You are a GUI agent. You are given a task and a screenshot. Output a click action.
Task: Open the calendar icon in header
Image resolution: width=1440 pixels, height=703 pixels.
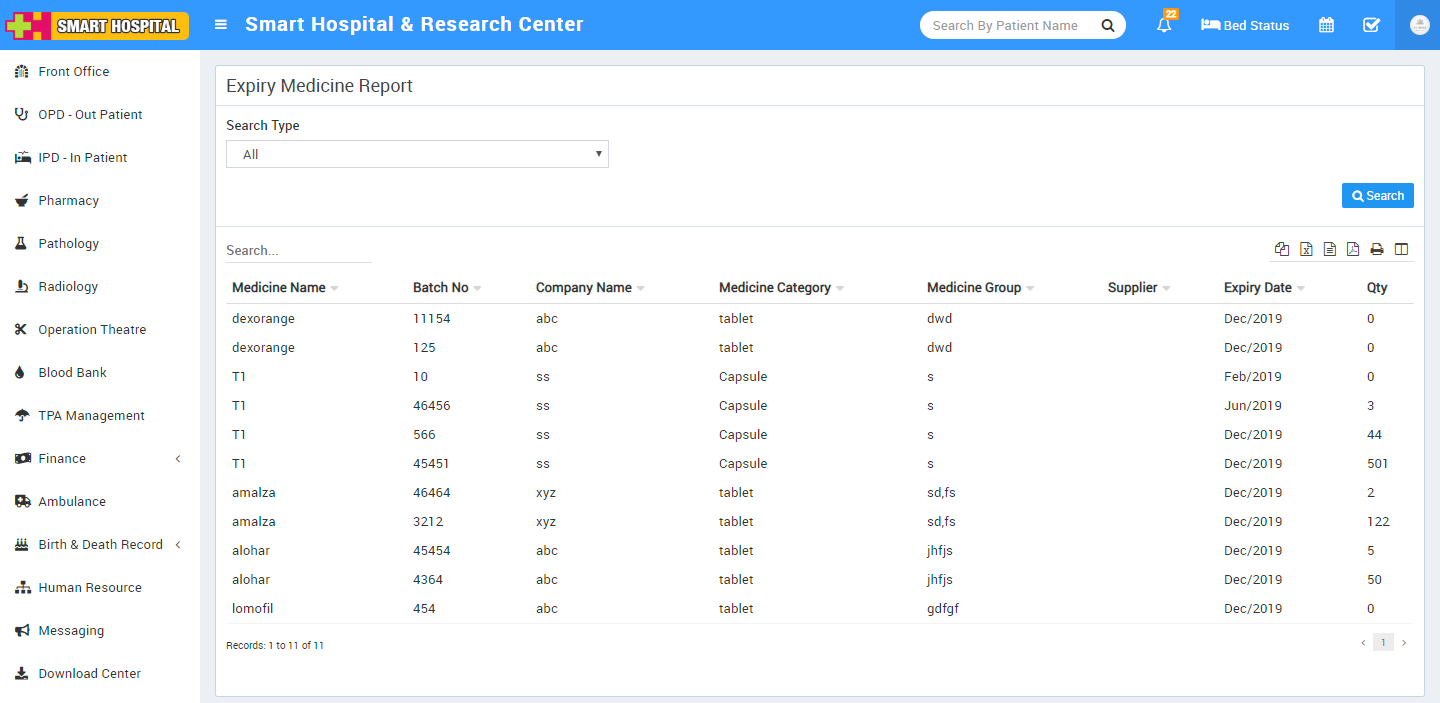click(1326, 25)
